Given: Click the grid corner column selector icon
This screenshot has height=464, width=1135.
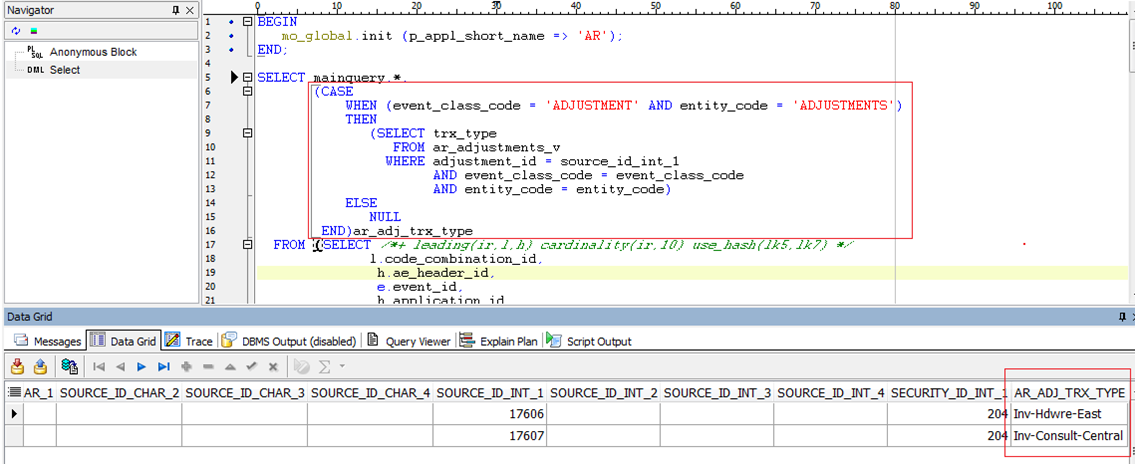Looking at the screenshot, I should point(12,392).
